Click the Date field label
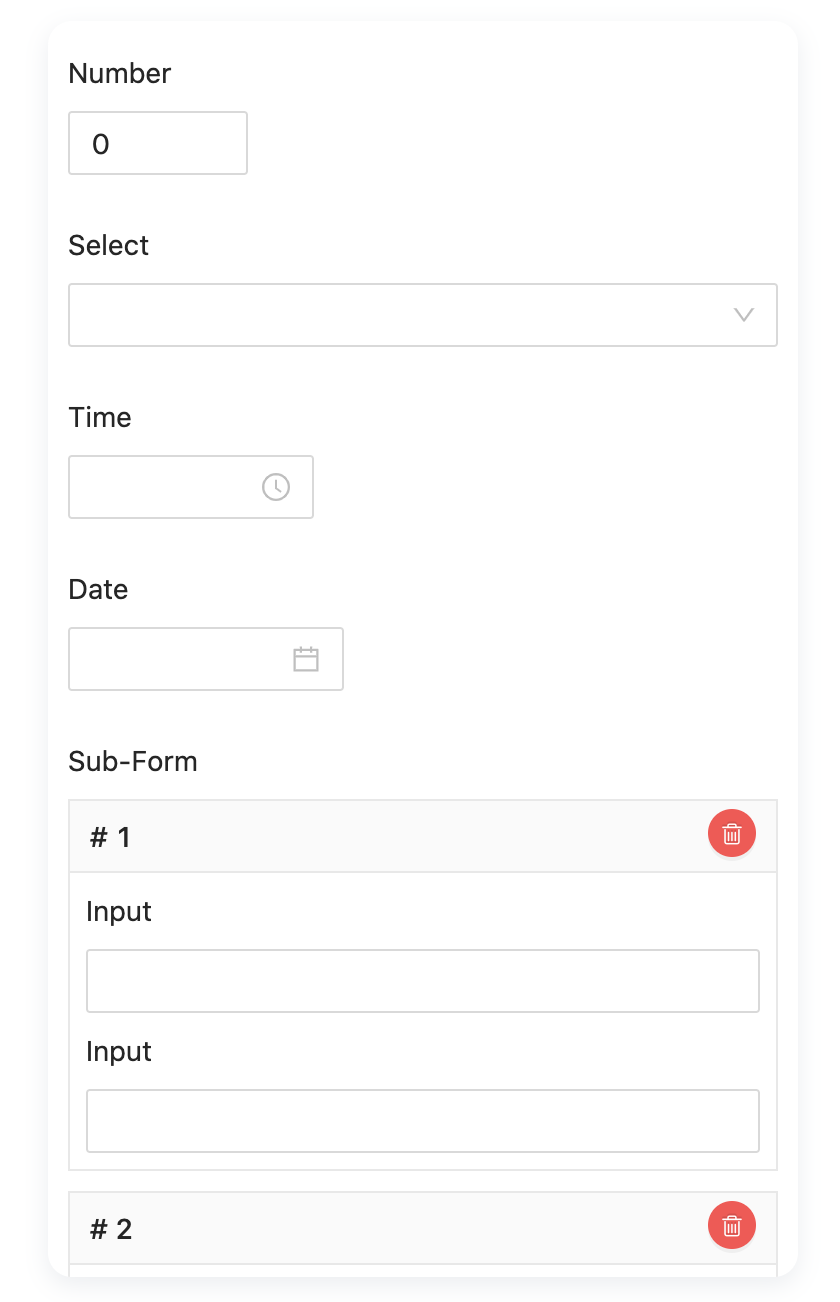This screenshot has height=1302, width=840. tap(98, 589)
